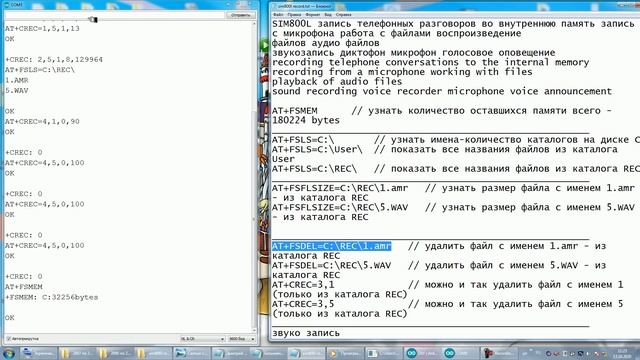
Task: Click '+FSMEM: C:32256bytes' in the serial monitor output
Action: click(51, 297)
